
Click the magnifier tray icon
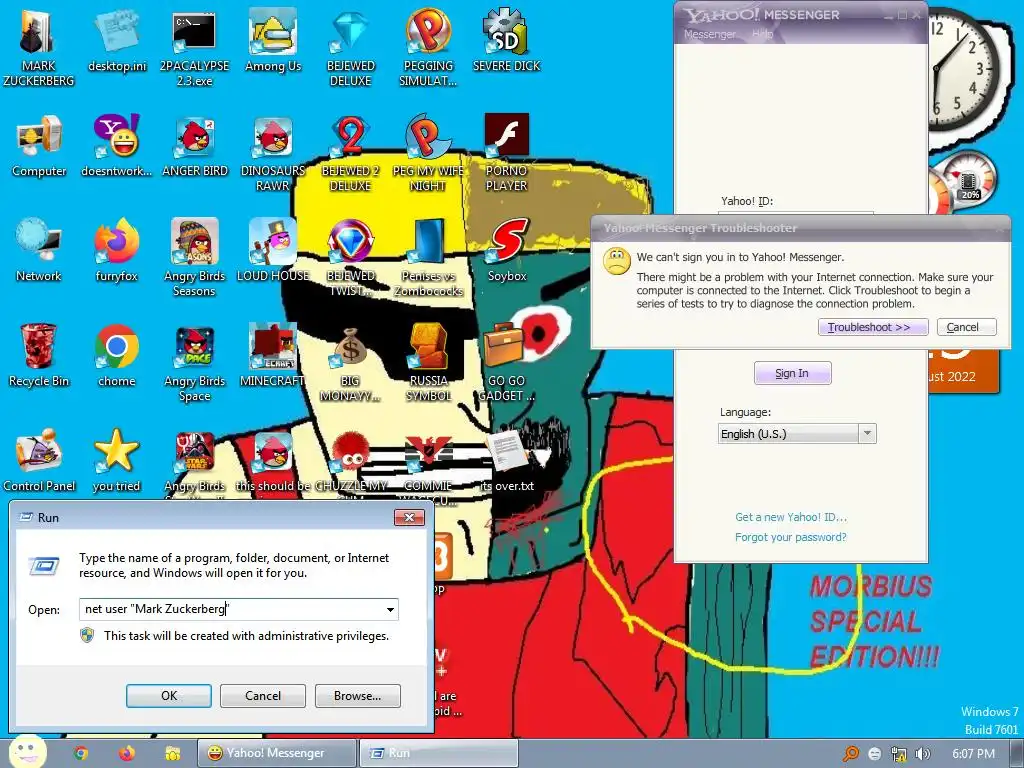(851, 754)
